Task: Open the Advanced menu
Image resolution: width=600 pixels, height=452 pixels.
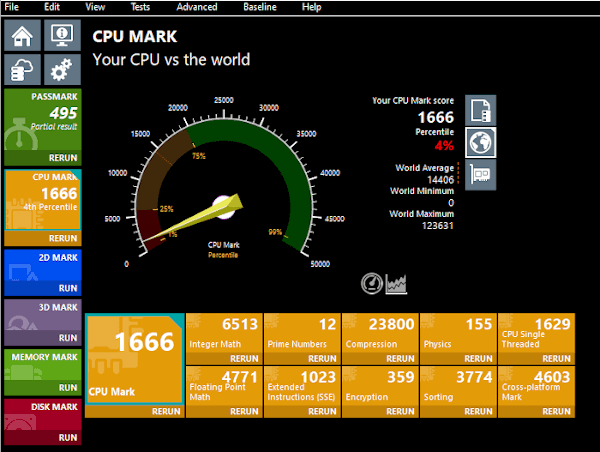Action: coord(197,7)
